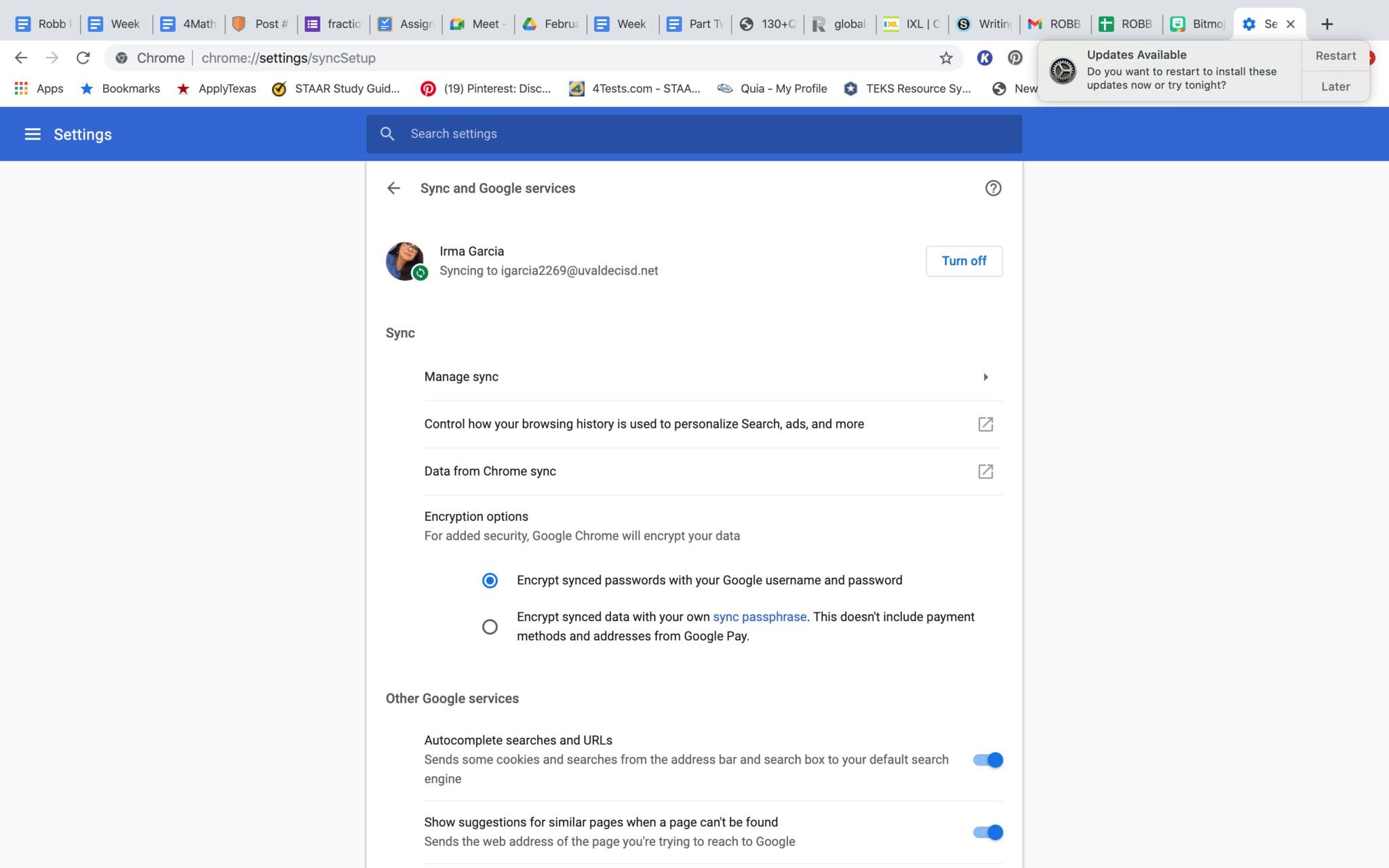This screenshot has width=1389, height=868.
Task: Open external link for Data from Chrome sync
Action: 985,471
